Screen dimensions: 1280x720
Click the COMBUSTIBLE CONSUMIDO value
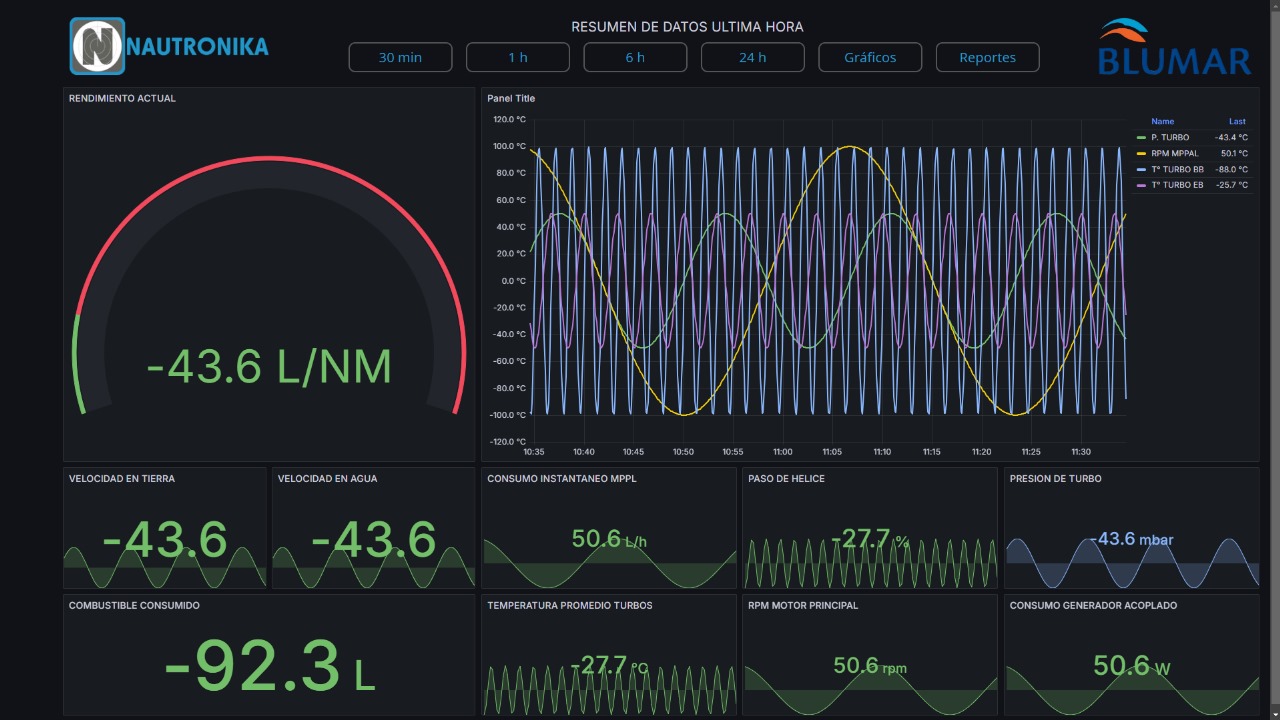[x=269, y=667]
